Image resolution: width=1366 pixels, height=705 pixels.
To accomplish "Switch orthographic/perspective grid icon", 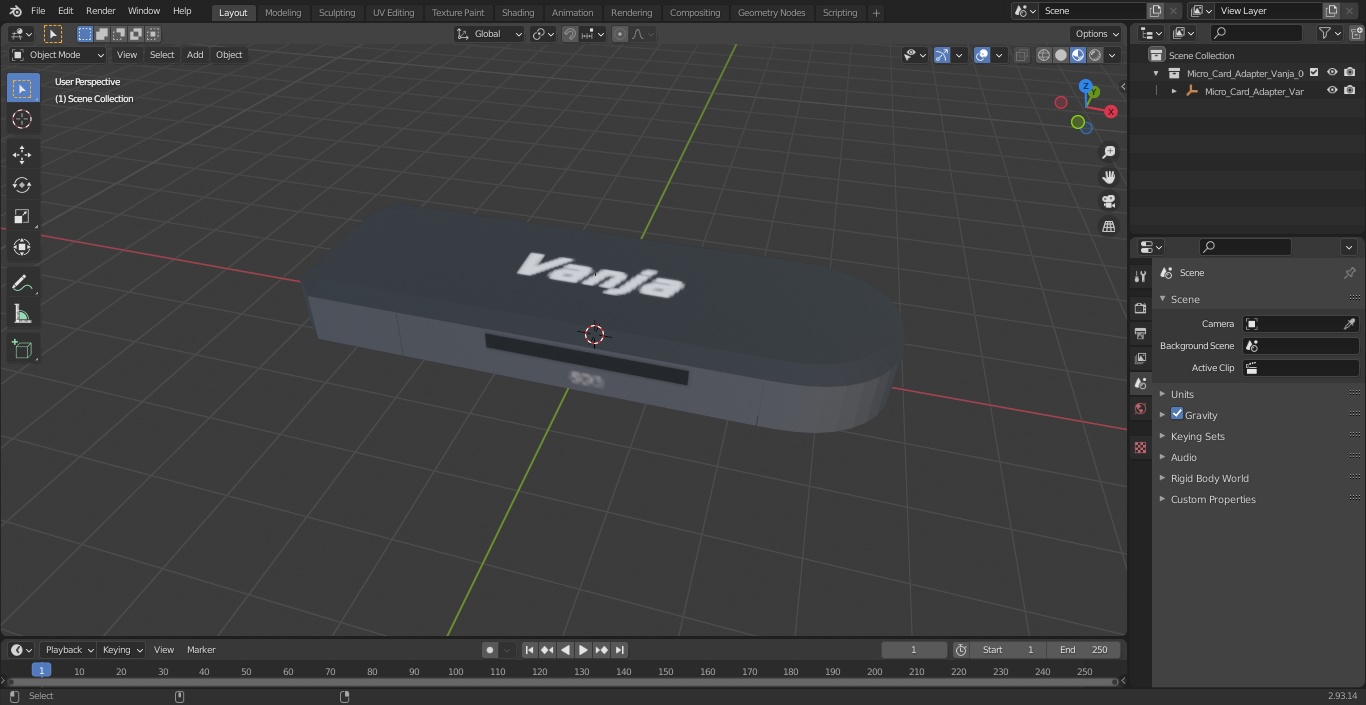I will pyautogui.click(x=1109, y=226).
